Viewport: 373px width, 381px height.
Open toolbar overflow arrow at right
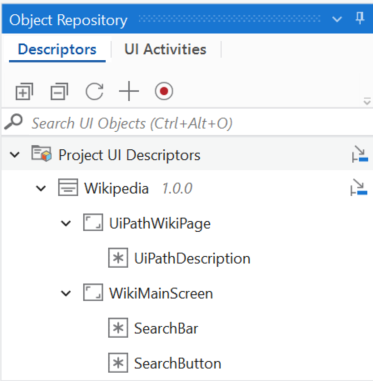tap(367, 101)
